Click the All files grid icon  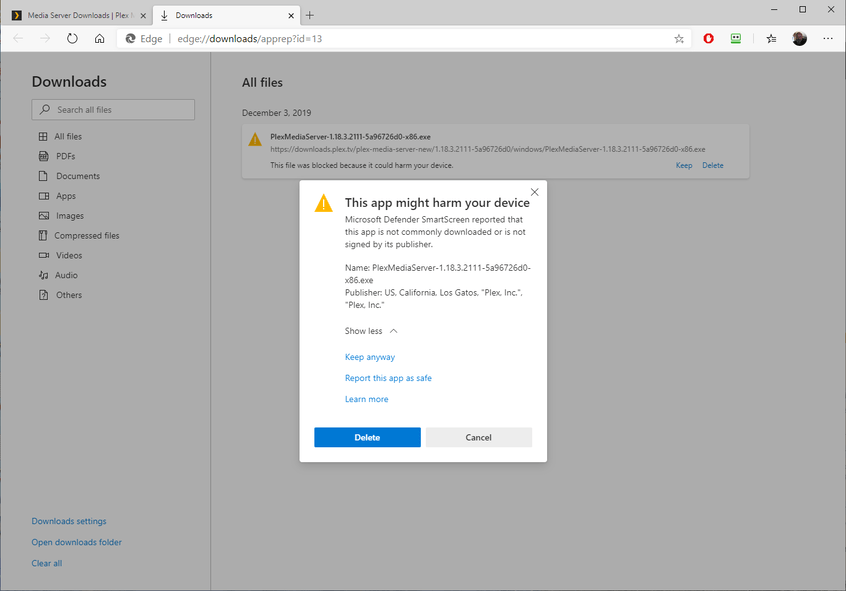43,137
